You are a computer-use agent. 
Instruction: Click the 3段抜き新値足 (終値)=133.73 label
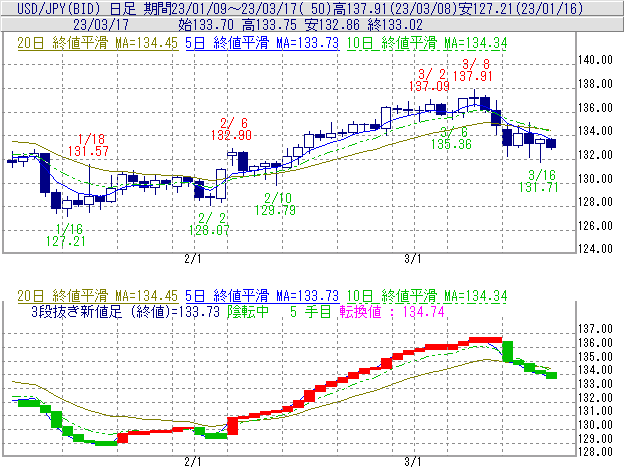pos(125,312)
